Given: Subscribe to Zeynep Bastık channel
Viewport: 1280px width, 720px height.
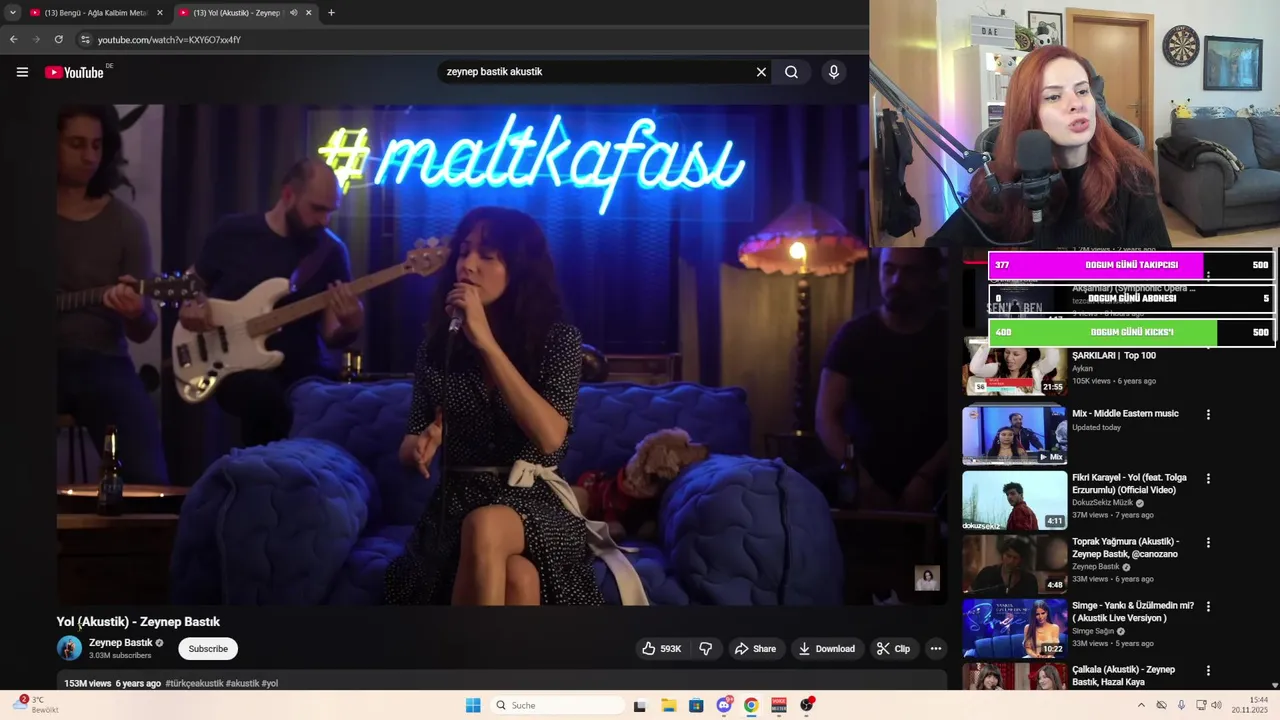Looking at the screenshot, I should (x=208, y=649).
